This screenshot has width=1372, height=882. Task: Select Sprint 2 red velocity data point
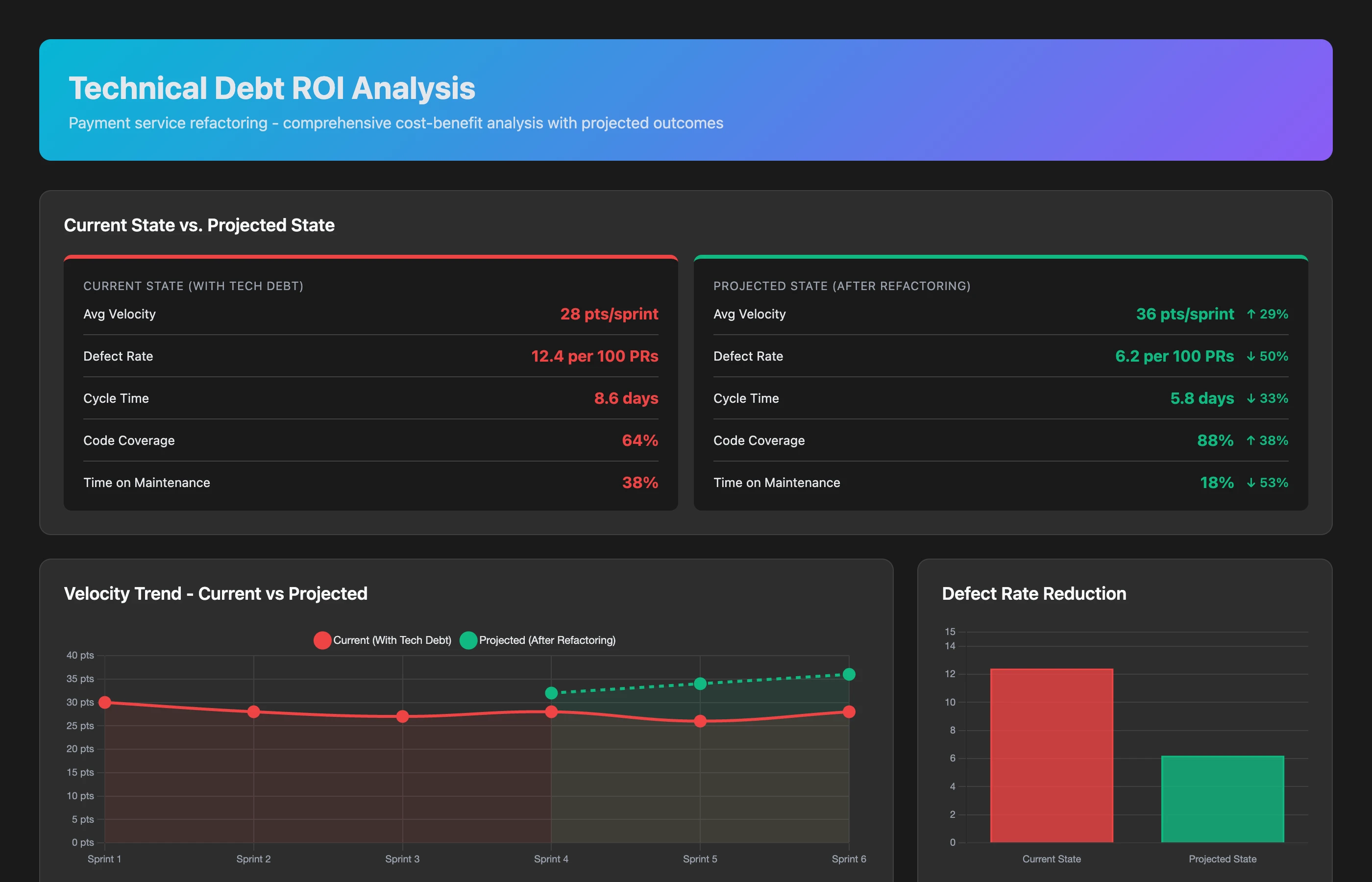[254, 712]
